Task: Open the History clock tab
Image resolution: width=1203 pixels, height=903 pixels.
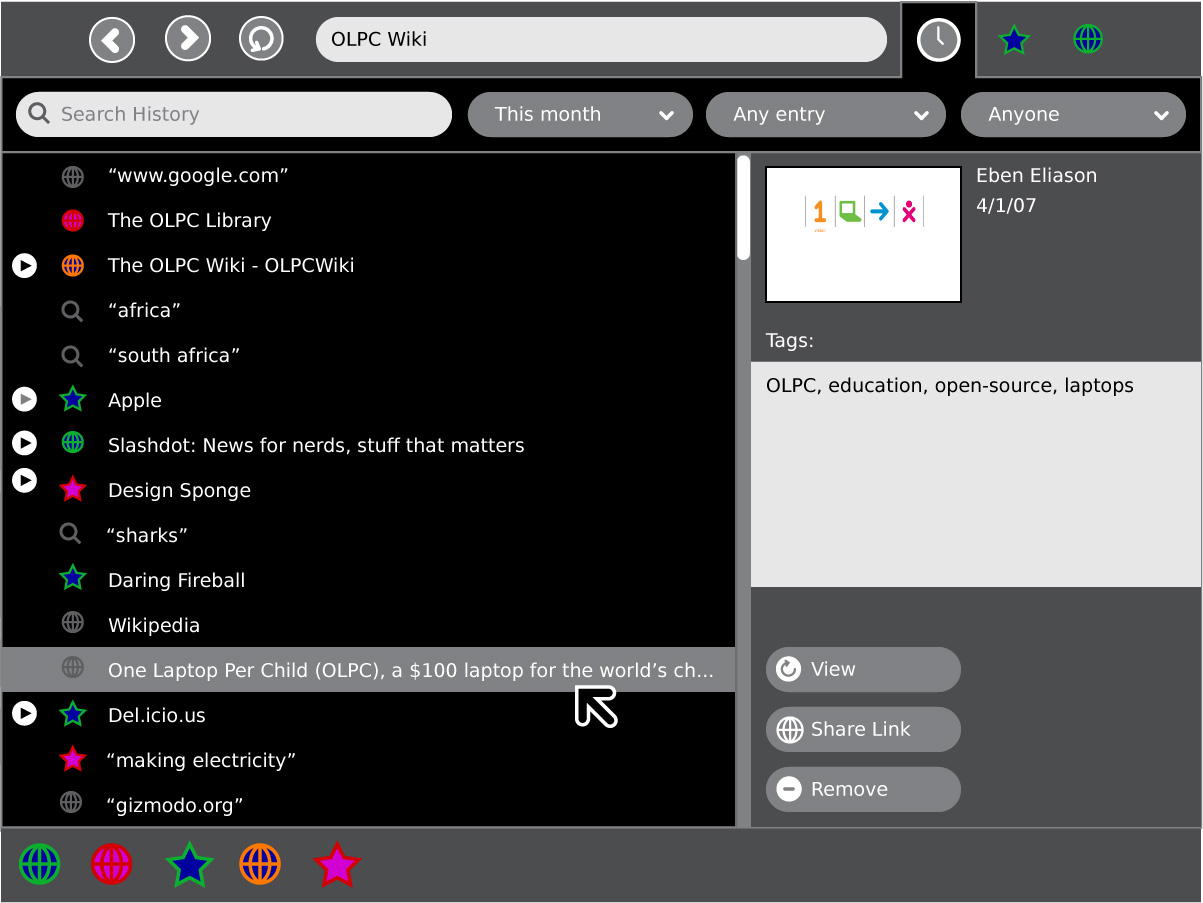Action: (x=938, y=40)
